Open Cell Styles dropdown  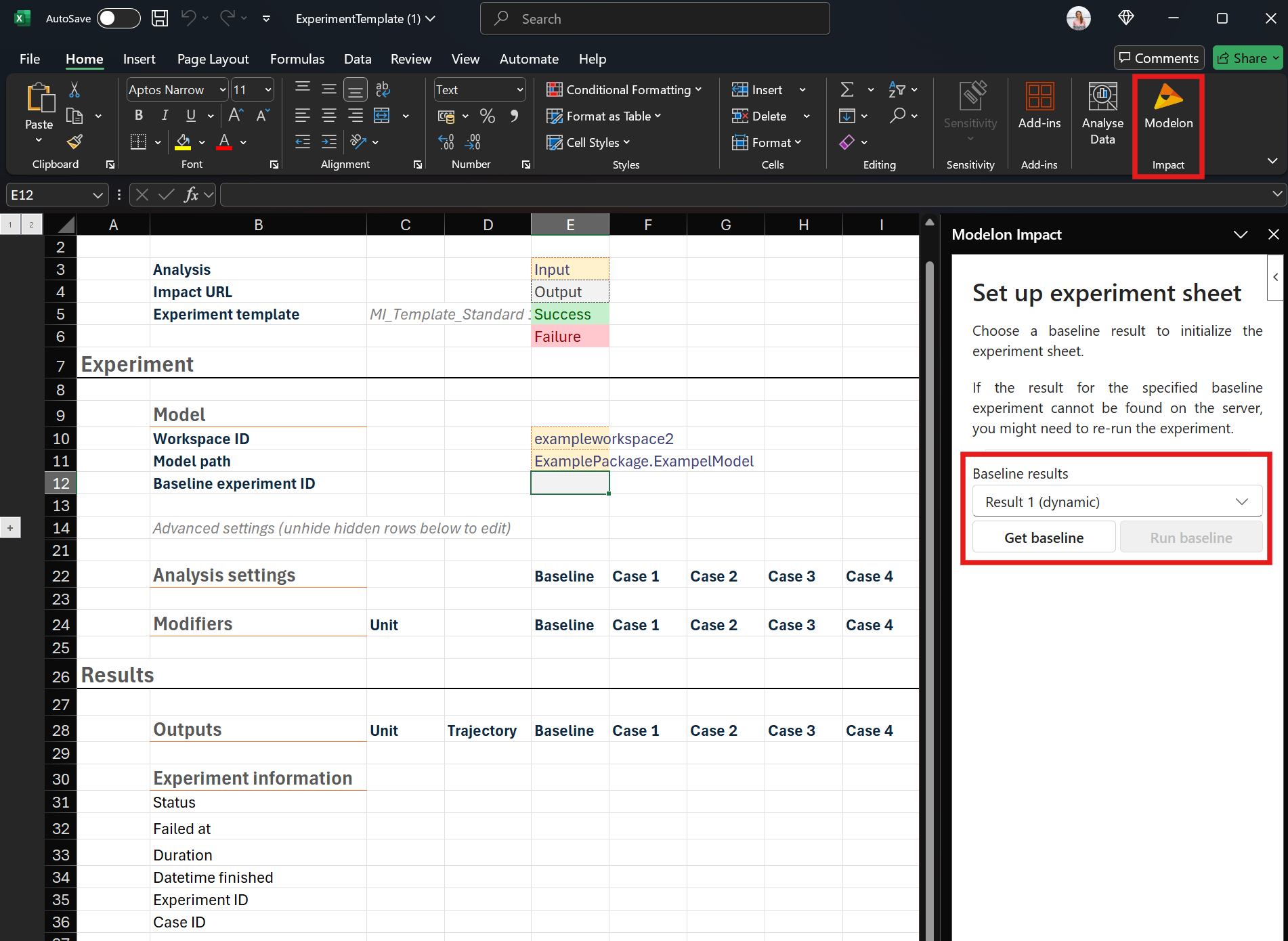[588, 142]
